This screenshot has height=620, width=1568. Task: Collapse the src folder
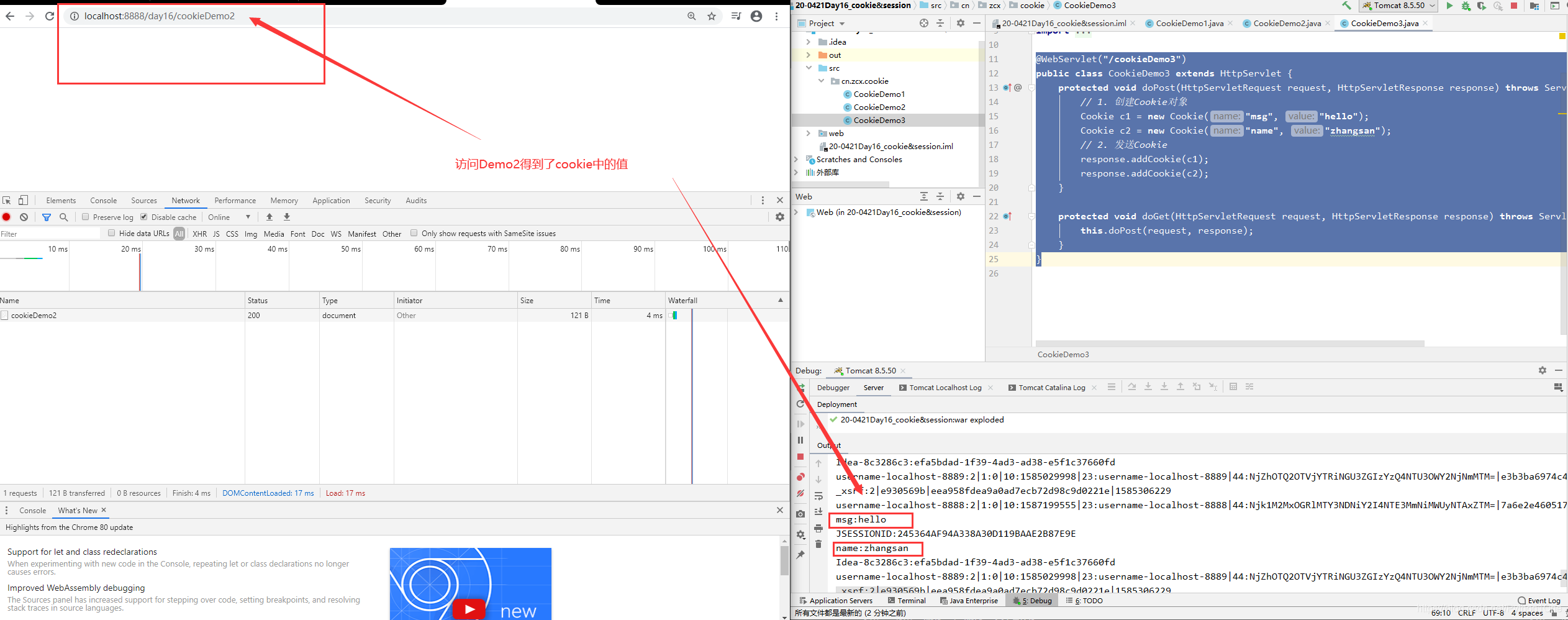(808, 68)
